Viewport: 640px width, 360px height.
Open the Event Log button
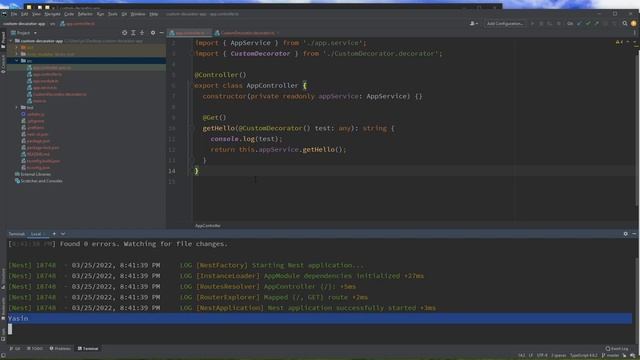(x=617, y=349)
